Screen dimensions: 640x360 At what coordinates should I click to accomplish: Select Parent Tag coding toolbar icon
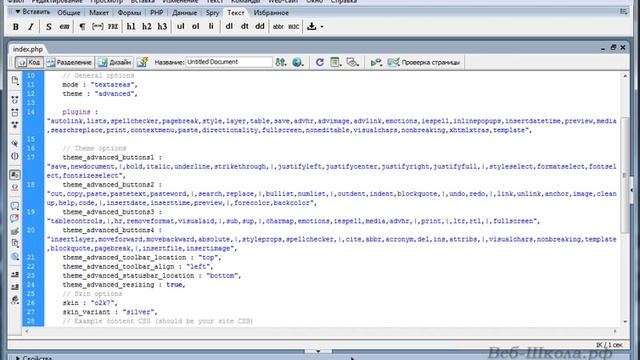(15, 144)
